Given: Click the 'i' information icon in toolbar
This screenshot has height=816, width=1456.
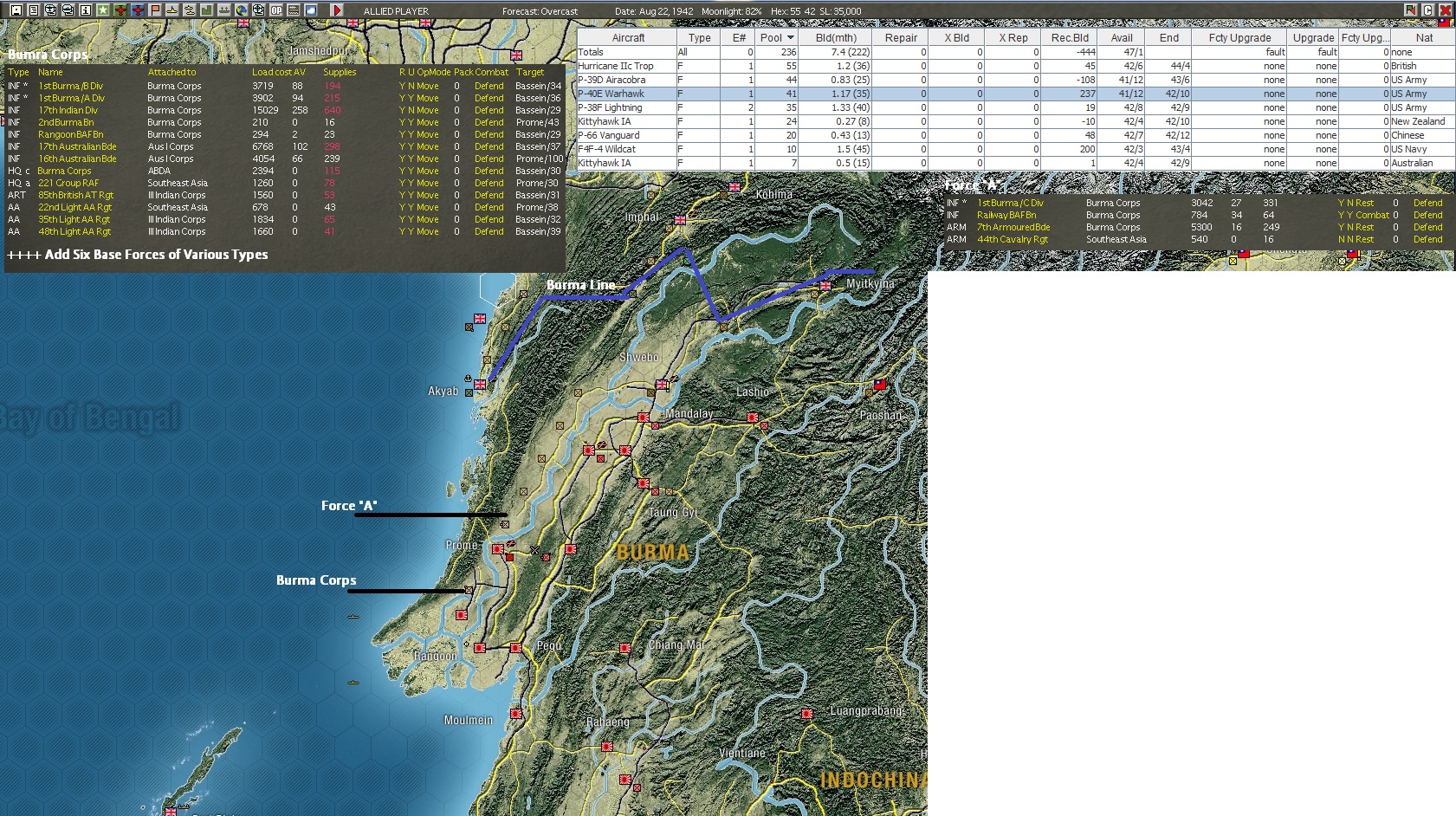Looking at the screenshot, I should click(85, 10).
